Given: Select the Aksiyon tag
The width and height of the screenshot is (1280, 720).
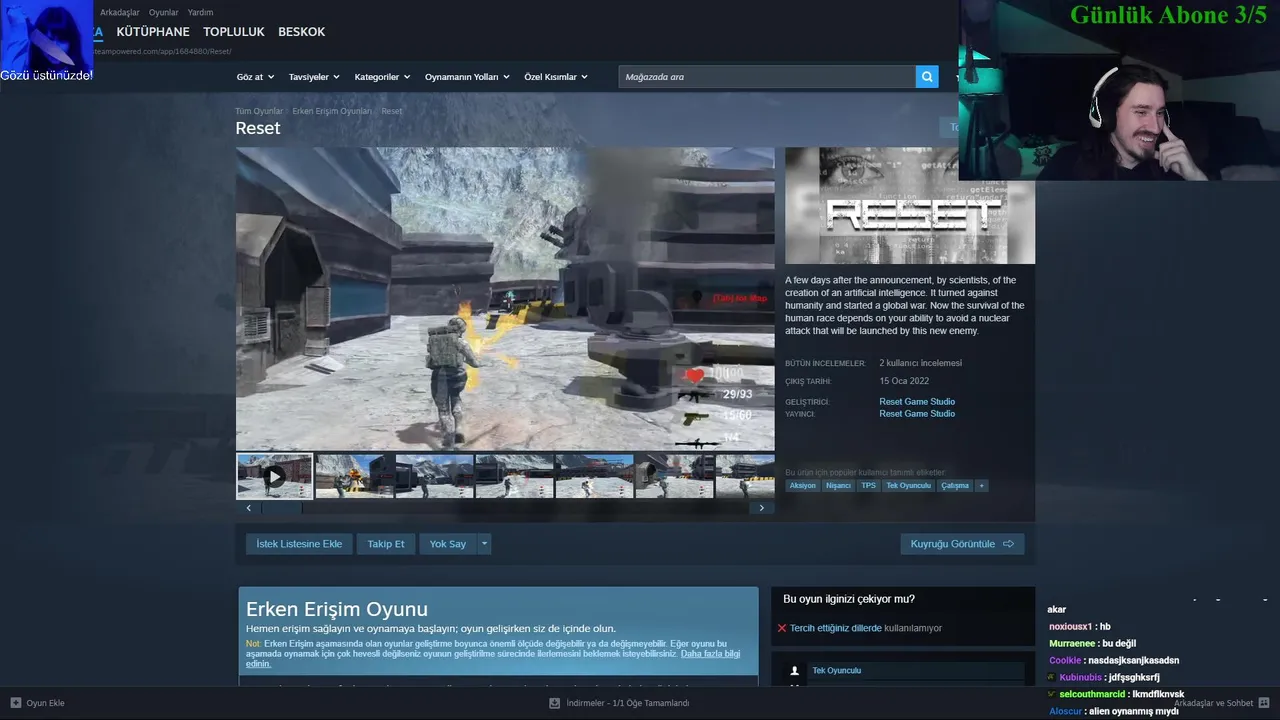Looking at the screenshot, I should [802, 486].
